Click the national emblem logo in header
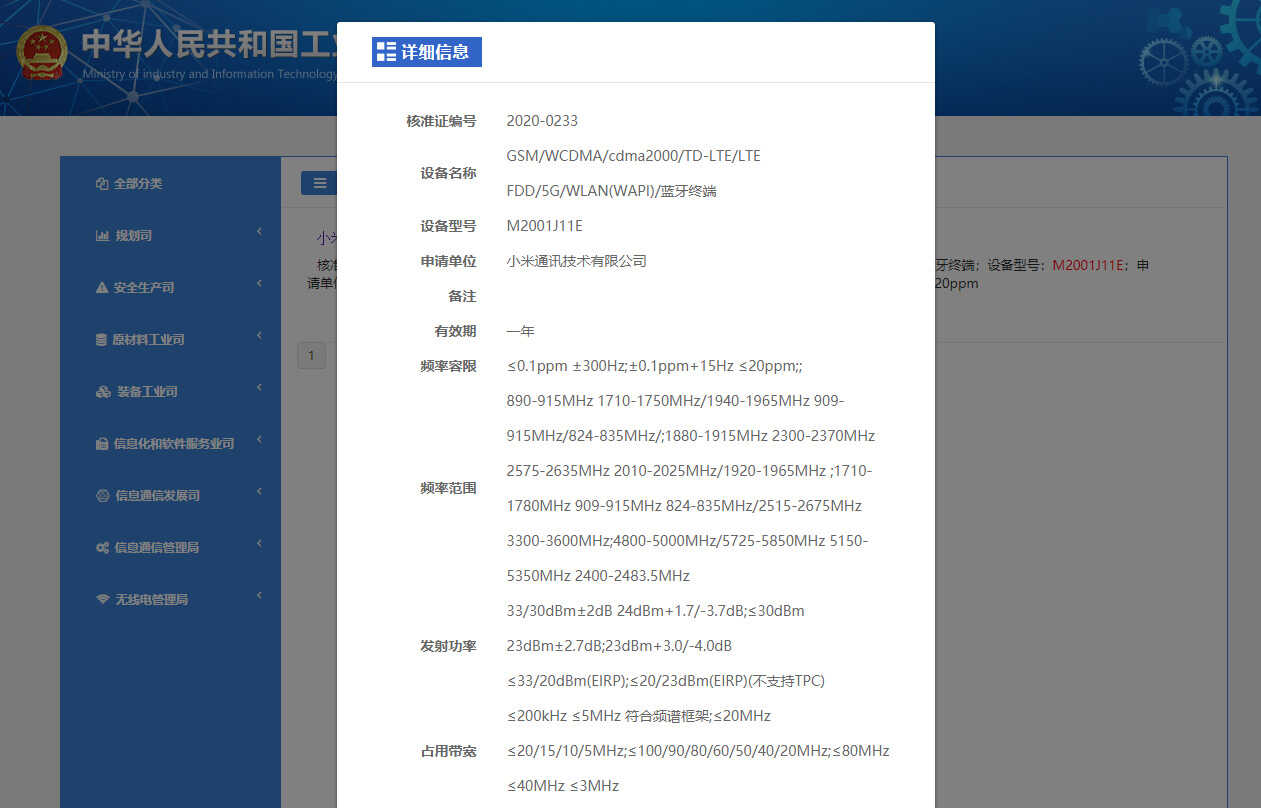The image size is (1261, 808). click(42, 54)
